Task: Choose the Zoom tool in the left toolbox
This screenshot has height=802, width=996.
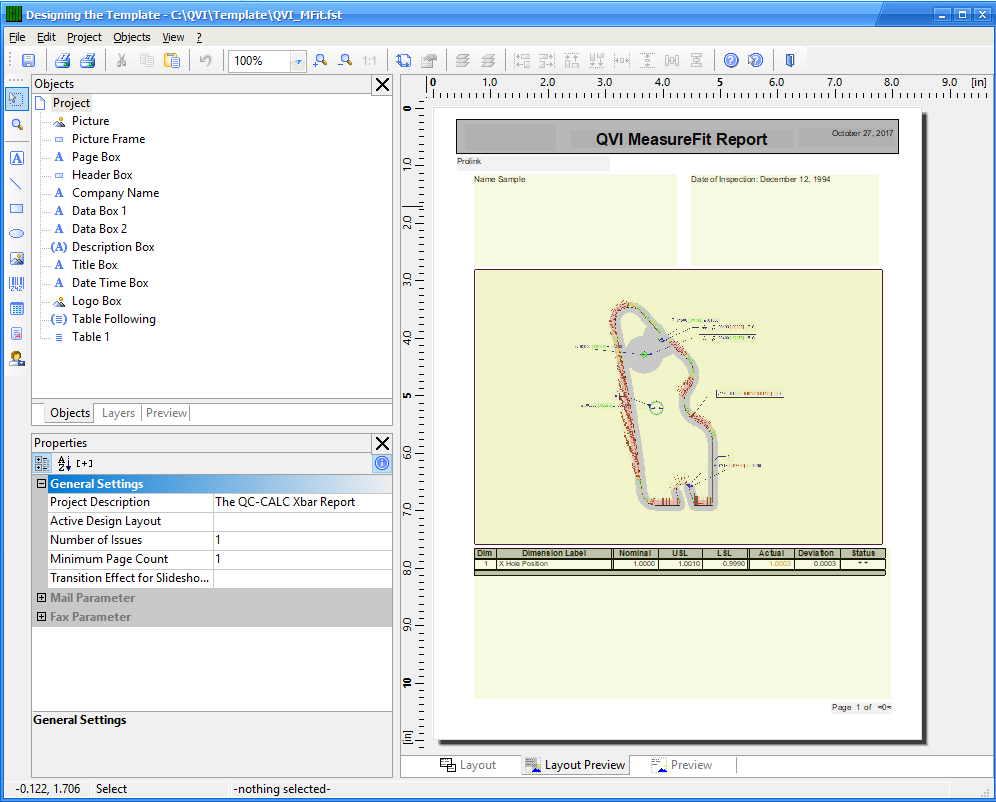Action: click(x=17, y=125)
